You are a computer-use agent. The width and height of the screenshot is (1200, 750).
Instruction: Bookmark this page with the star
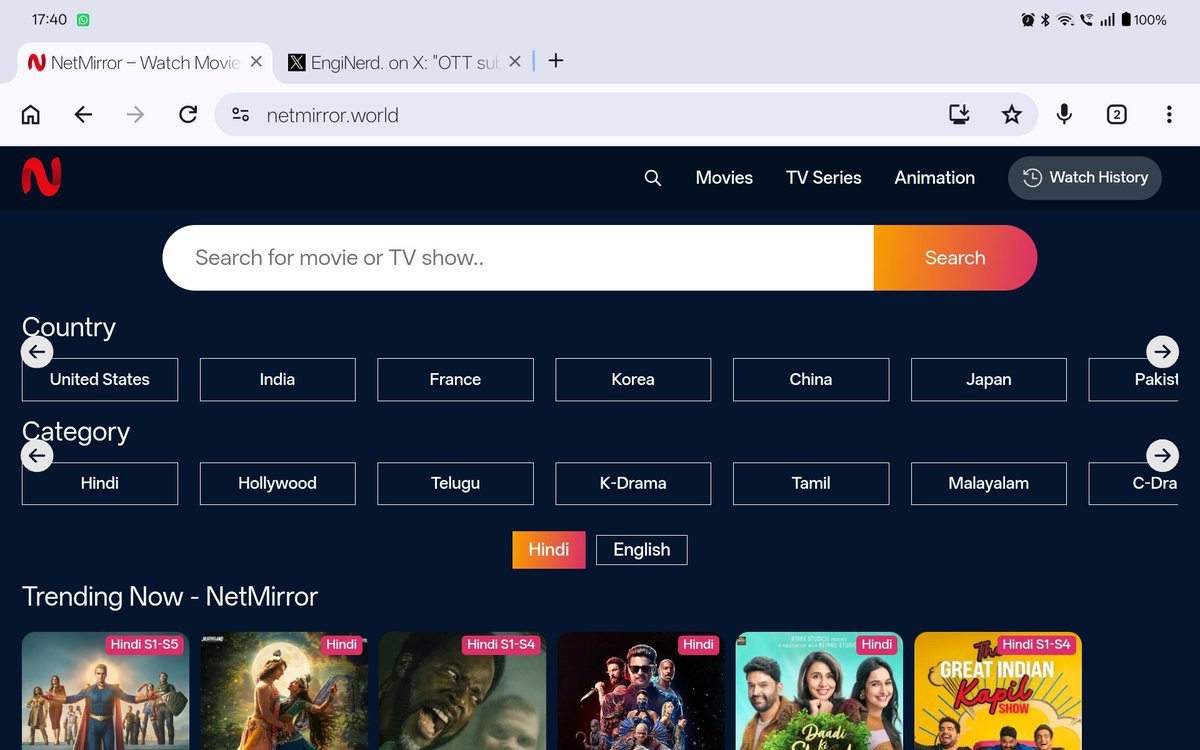click(x=1012, y=115)
